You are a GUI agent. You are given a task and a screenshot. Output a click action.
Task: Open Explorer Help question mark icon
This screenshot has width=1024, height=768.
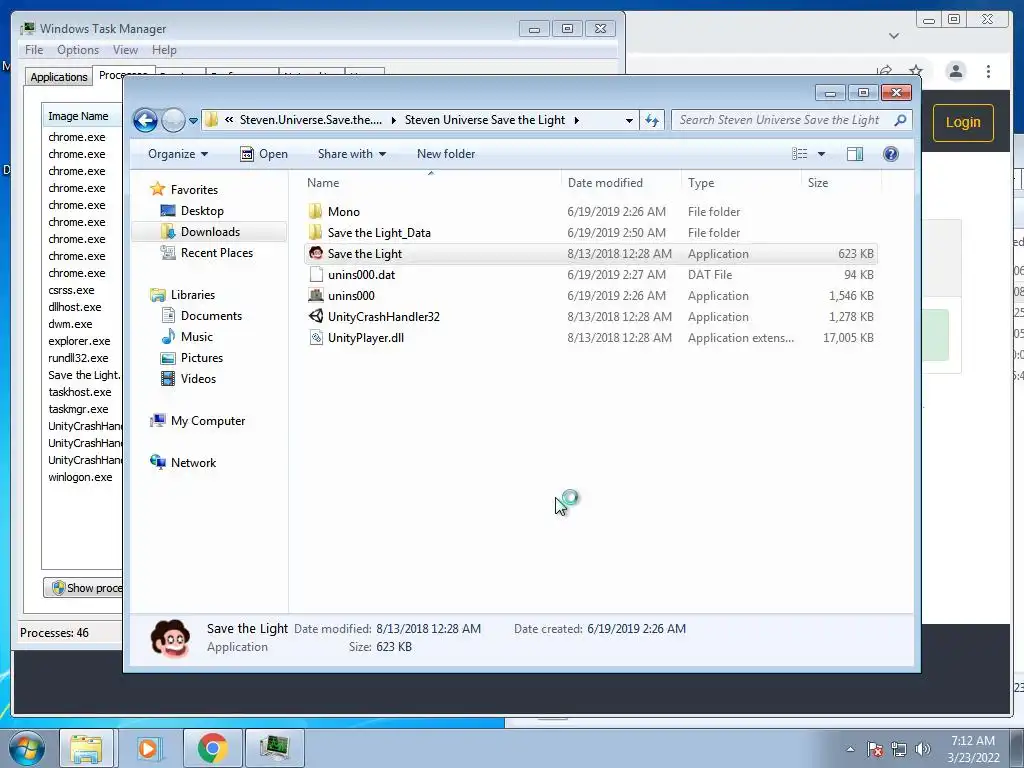pos(891,154)
